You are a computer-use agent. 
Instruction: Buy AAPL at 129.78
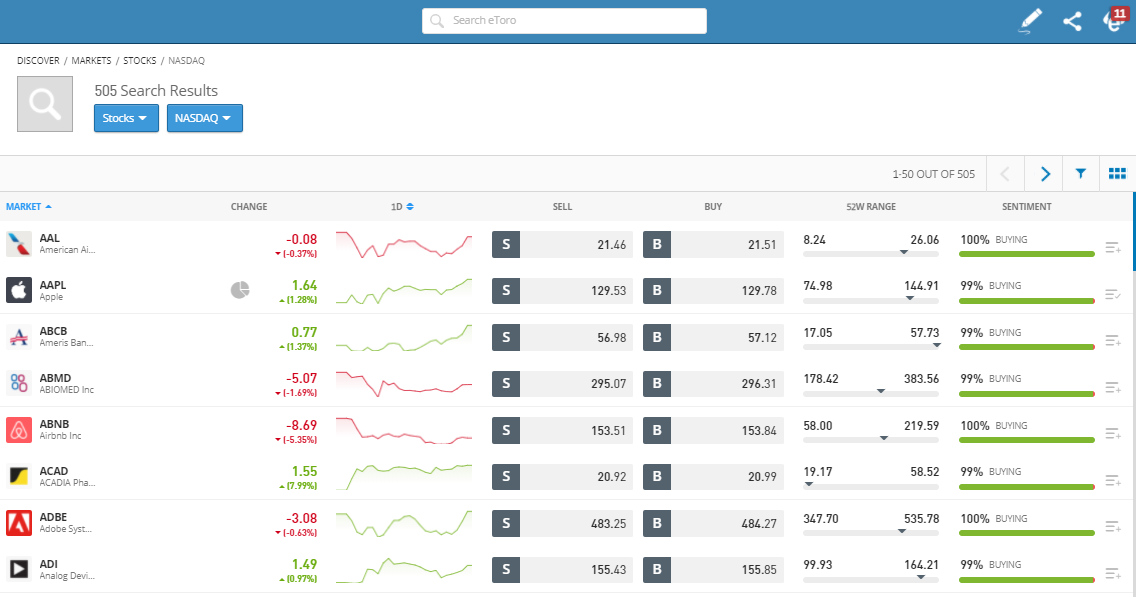click(x=713, y=291)
